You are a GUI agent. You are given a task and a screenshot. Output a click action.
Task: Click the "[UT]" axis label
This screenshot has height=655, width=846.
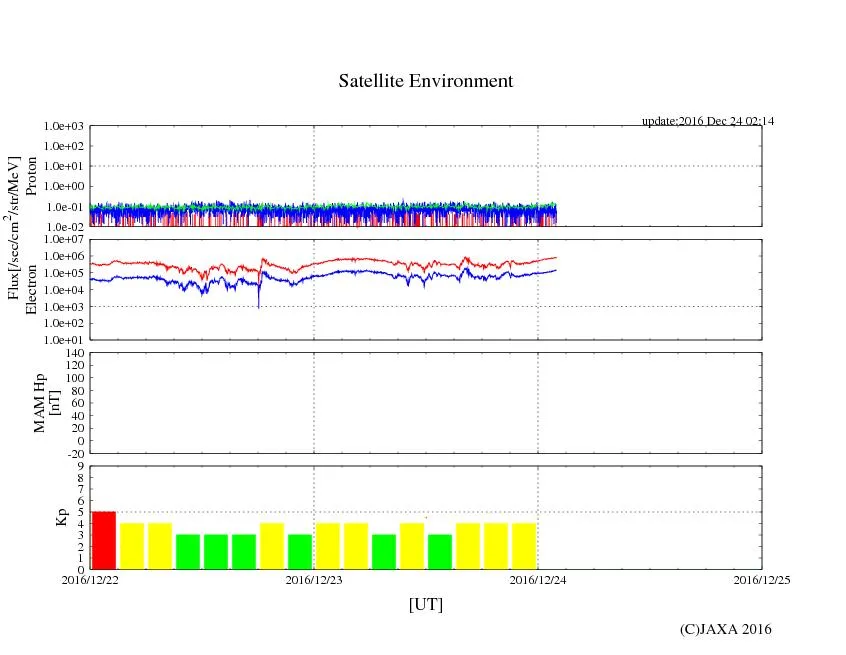426,604
